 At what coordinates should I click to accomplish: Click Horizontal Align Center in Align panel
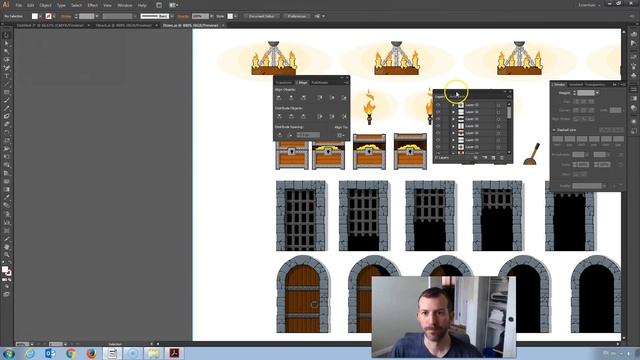[x=291, y=98]
